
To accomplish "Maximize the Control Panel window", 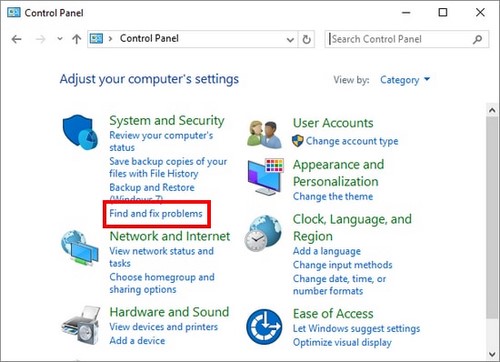I will pyautogui.click(x=443, y=13).
